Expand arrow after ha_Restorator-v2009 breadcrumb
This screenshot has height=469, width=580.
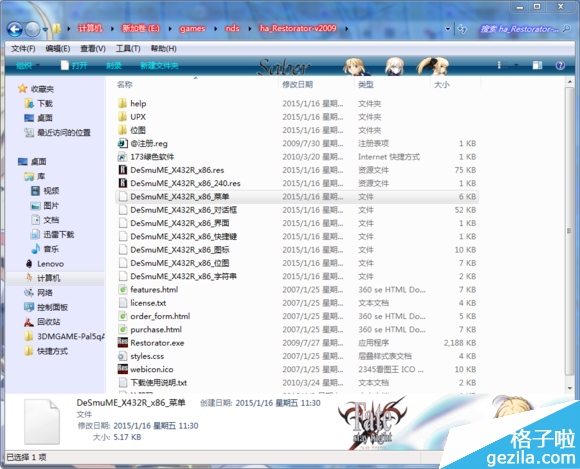click(347, 28)
